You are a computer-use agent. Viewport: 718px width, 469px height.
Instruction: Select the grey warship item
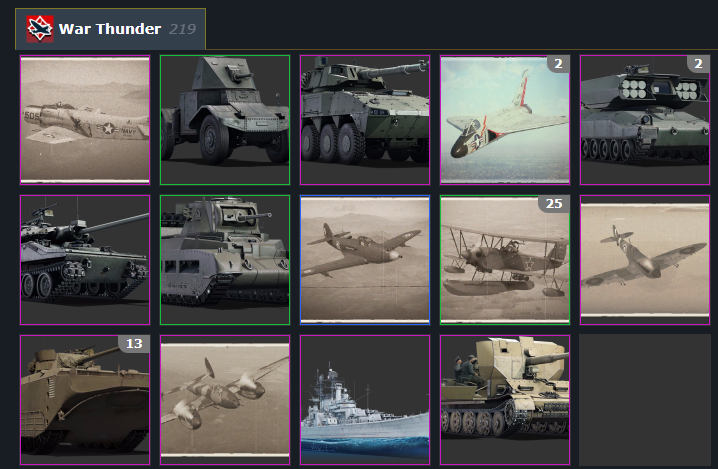[x=365, y=400]
